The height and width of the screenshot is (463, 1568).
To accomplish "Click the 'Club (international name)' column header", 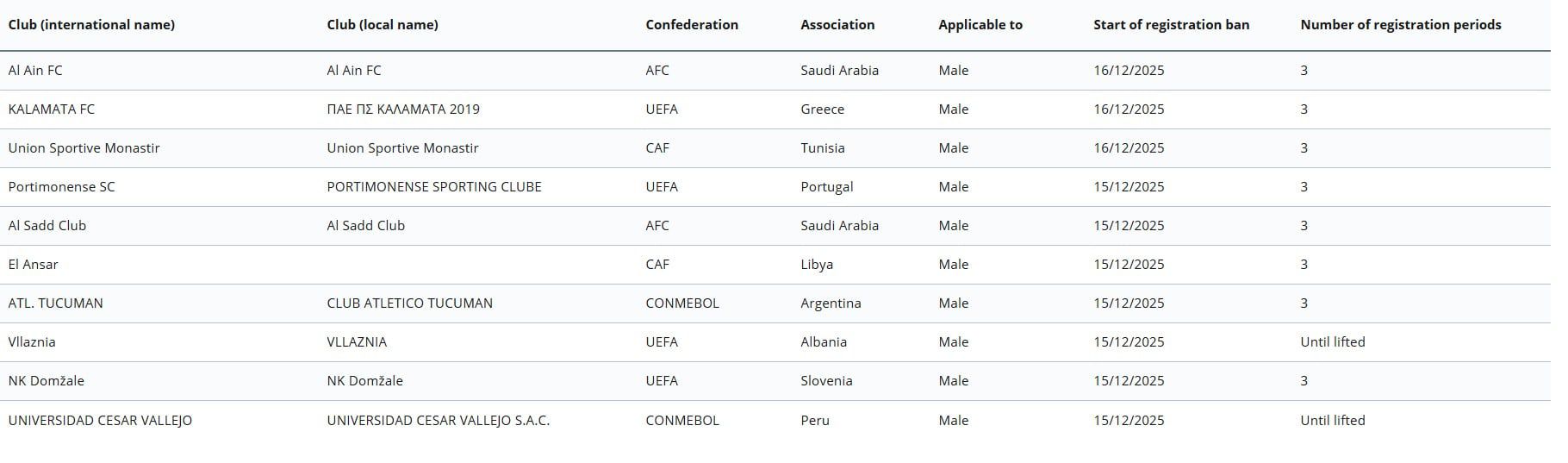I will pyautogui.click(x=91, y=25).
